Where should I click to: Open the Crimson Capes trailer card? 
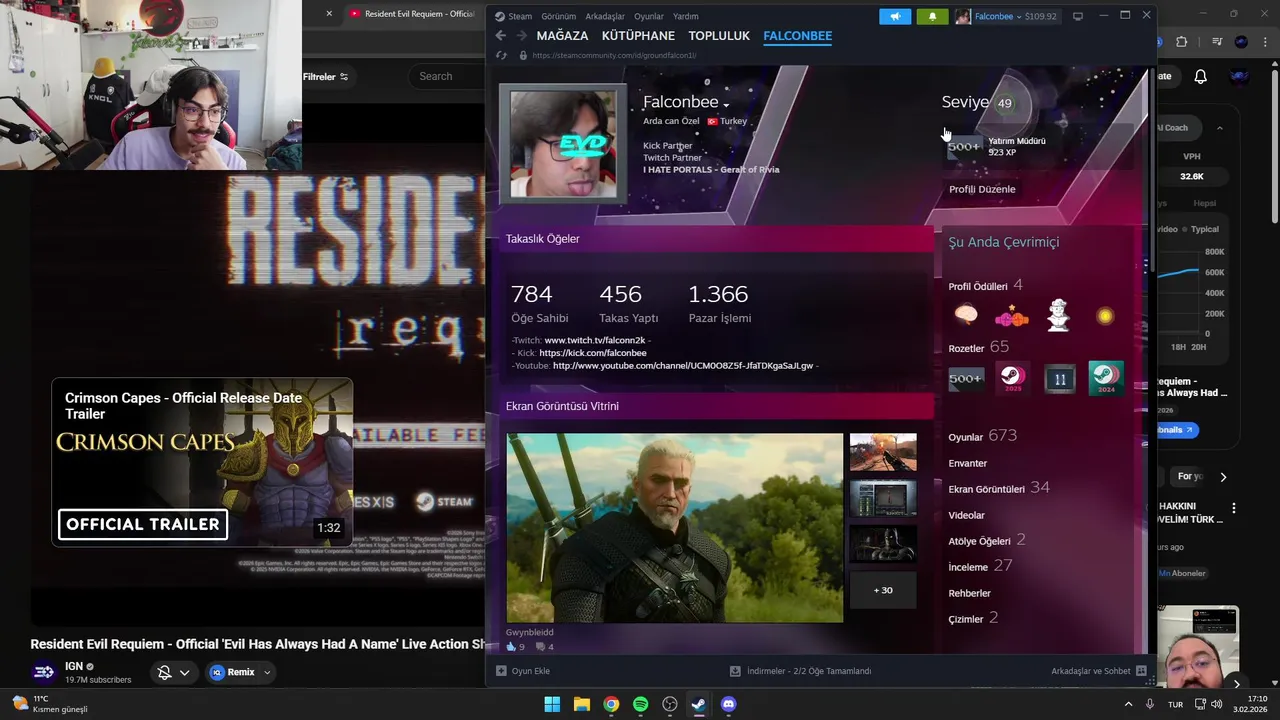coord(202,463)
